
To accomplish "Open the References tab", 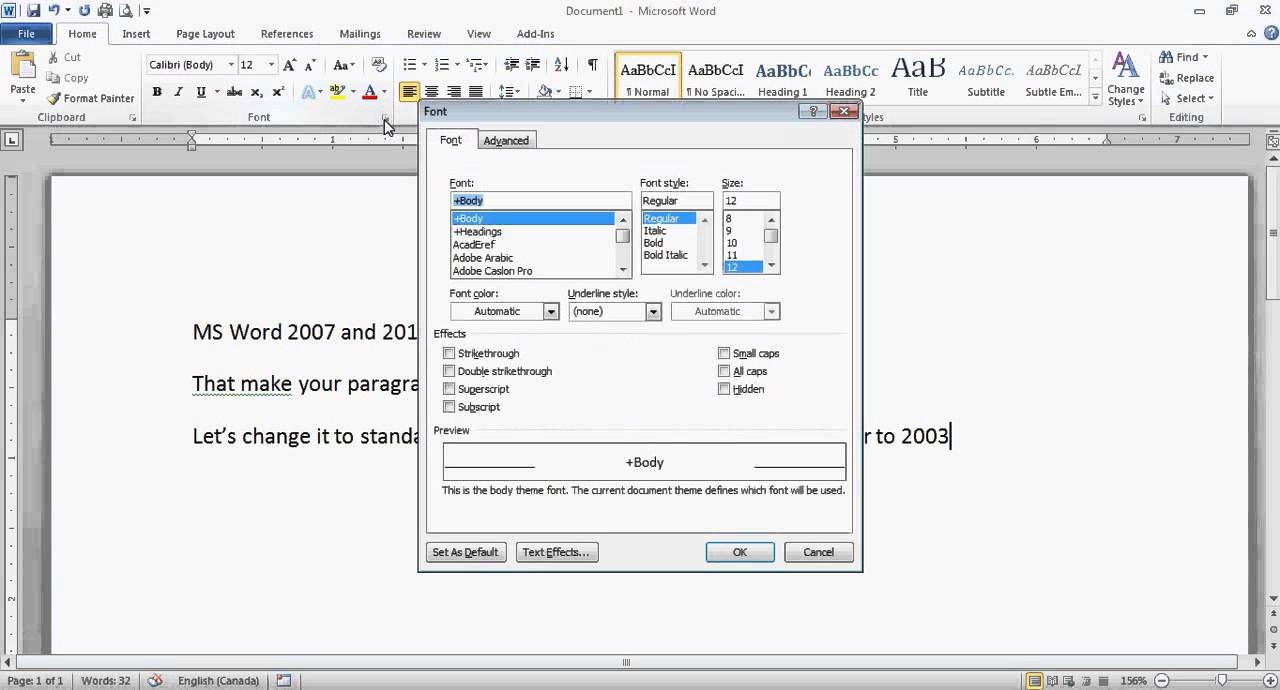I will coord(287,34).
